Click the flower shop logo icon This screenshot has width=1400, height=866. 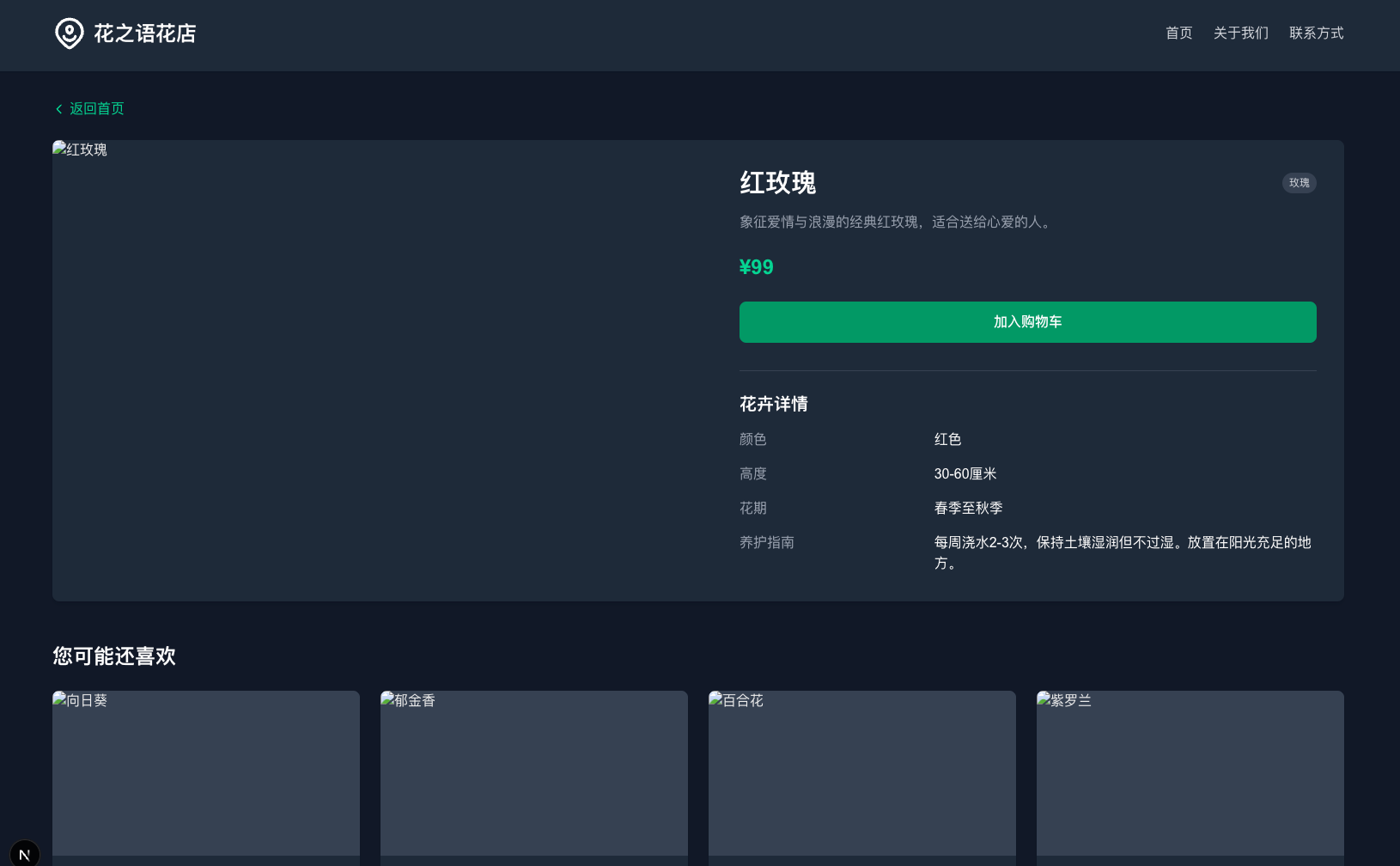coord(70,34)
